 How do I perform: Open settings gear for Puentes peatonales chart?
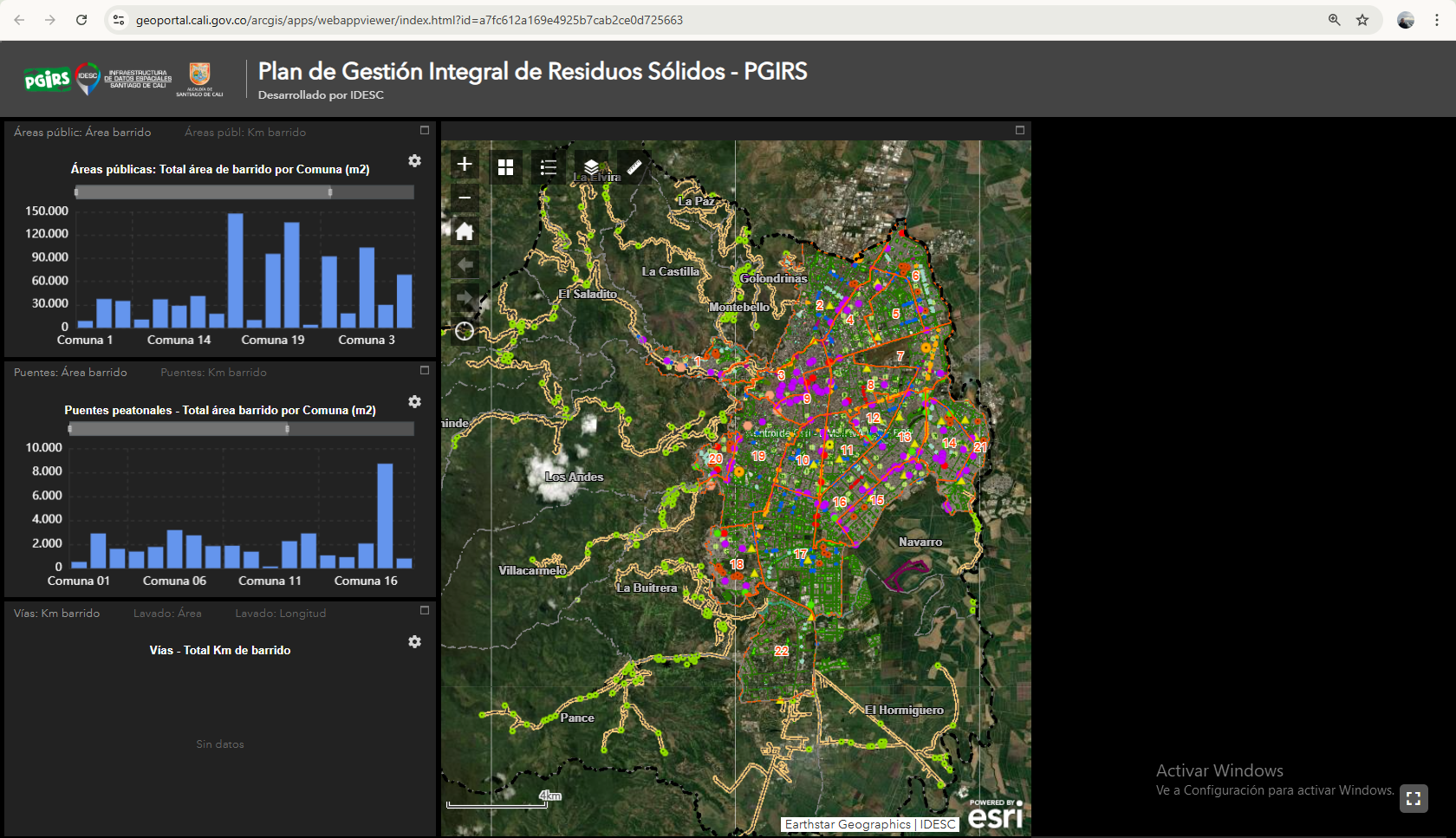(x=414, y=402)
